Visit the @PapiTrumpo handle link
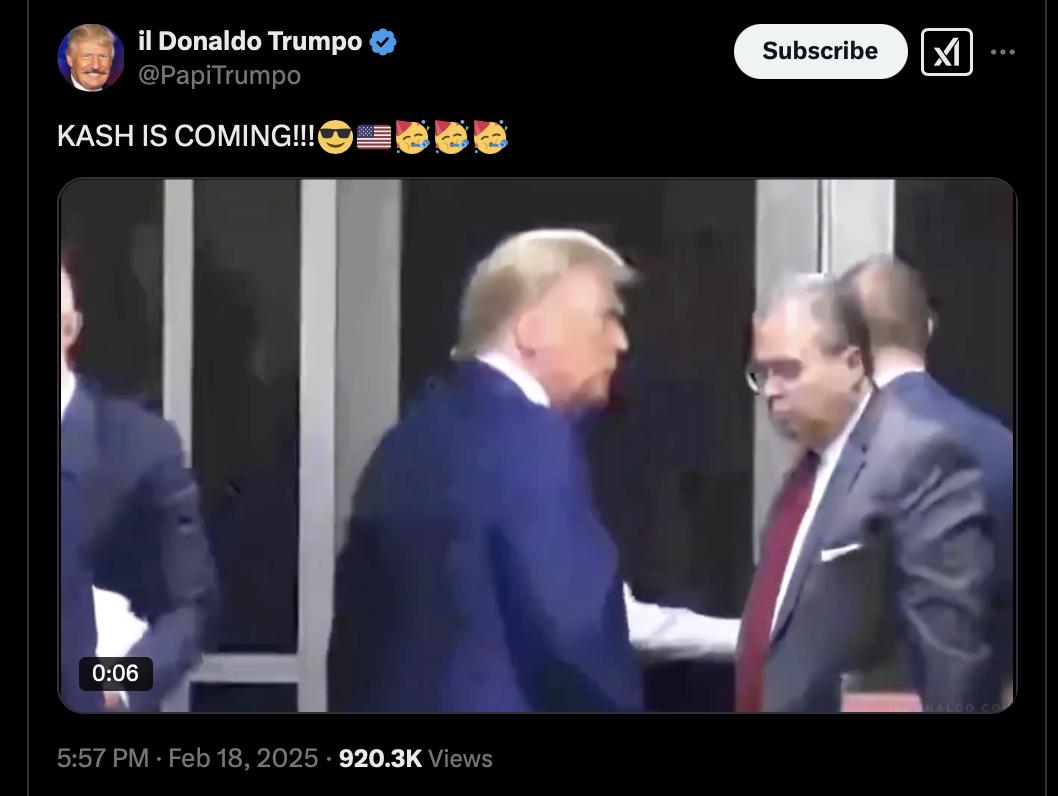1058x796 pixels. [x=219, y=75]
